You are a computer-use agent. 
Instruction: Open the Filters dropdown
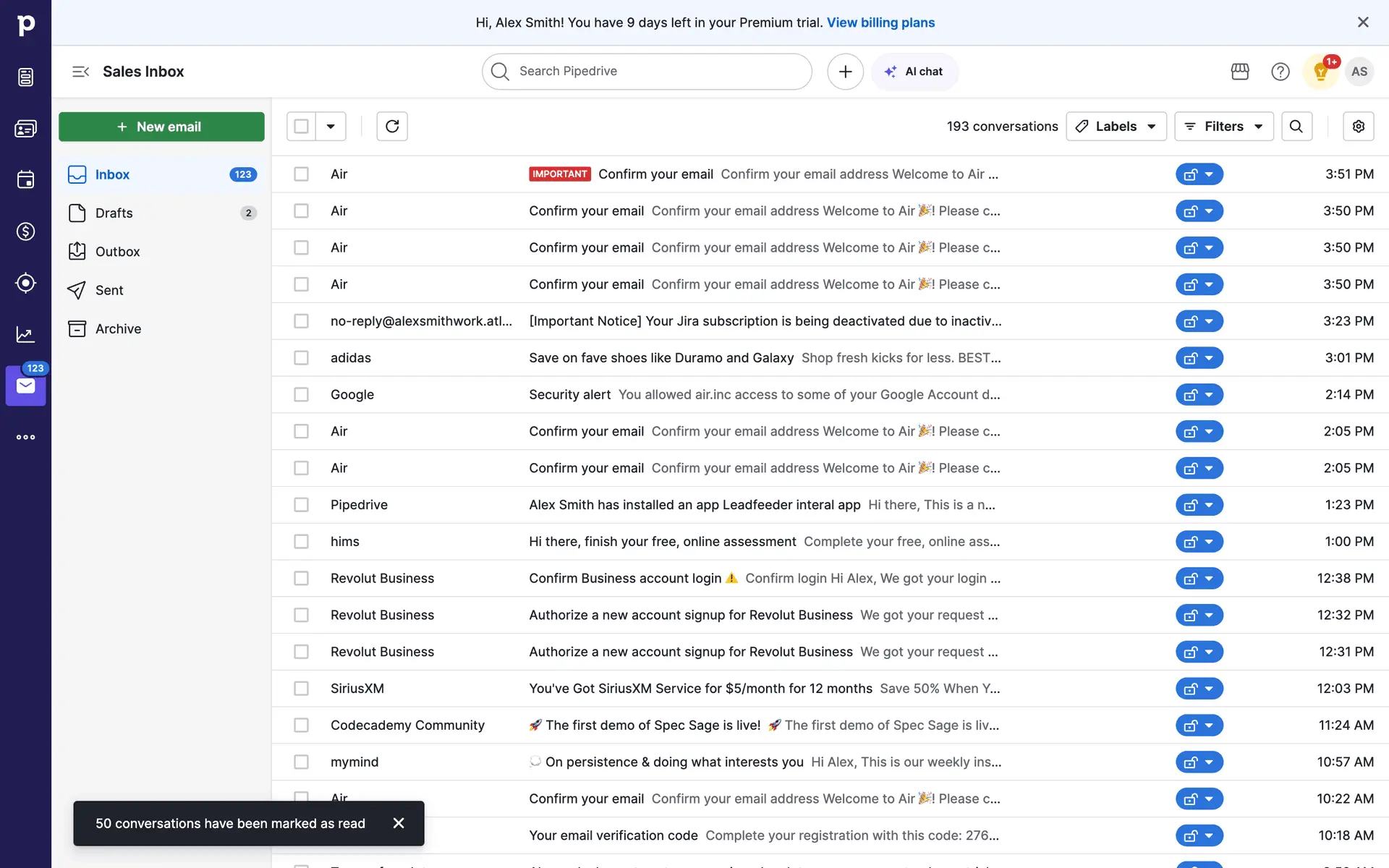[x=1223, y=127]
